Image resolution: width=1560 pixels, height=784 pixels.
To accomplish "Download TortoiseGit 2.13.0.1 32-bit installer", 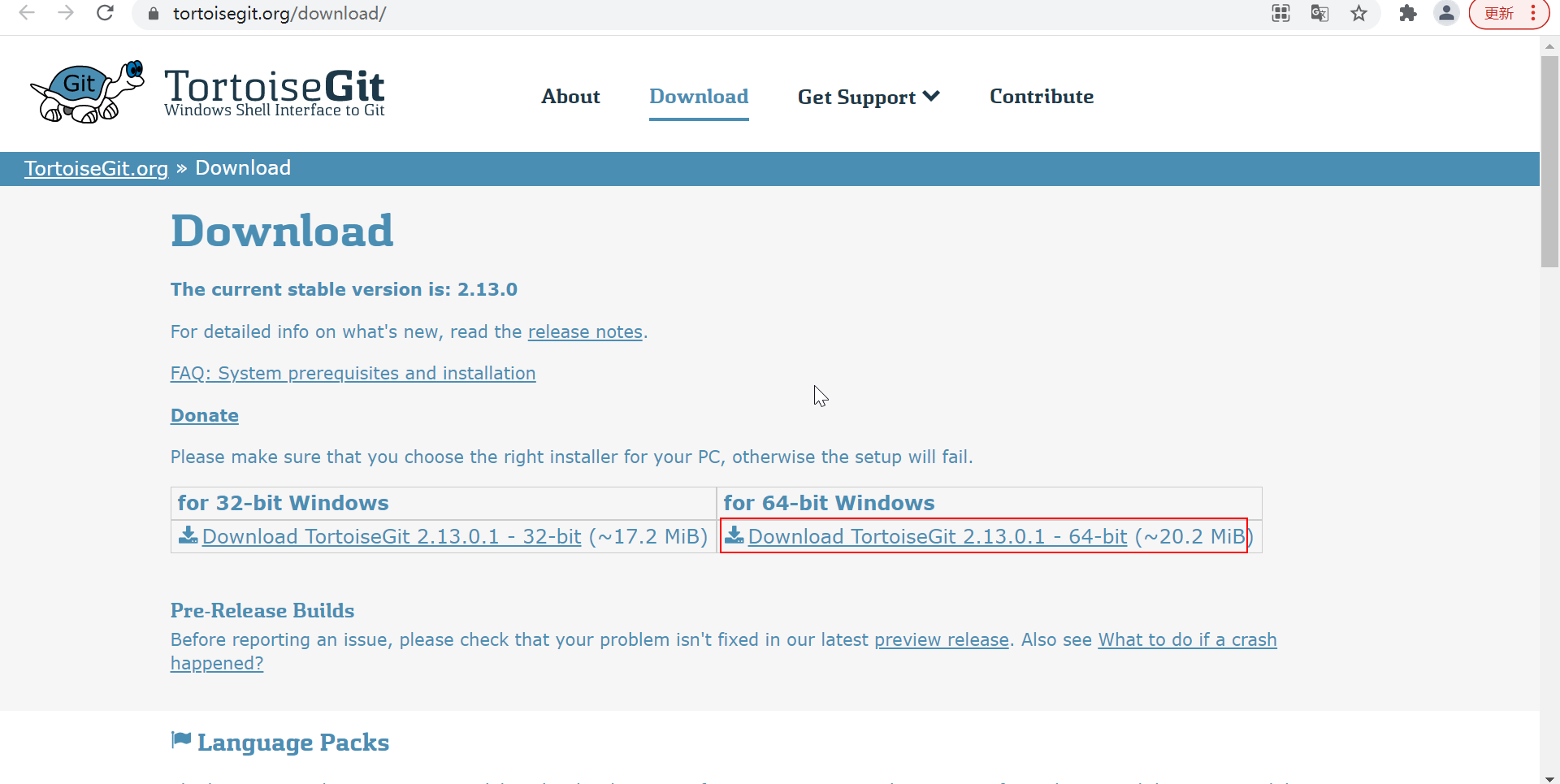I will point(392,536).
